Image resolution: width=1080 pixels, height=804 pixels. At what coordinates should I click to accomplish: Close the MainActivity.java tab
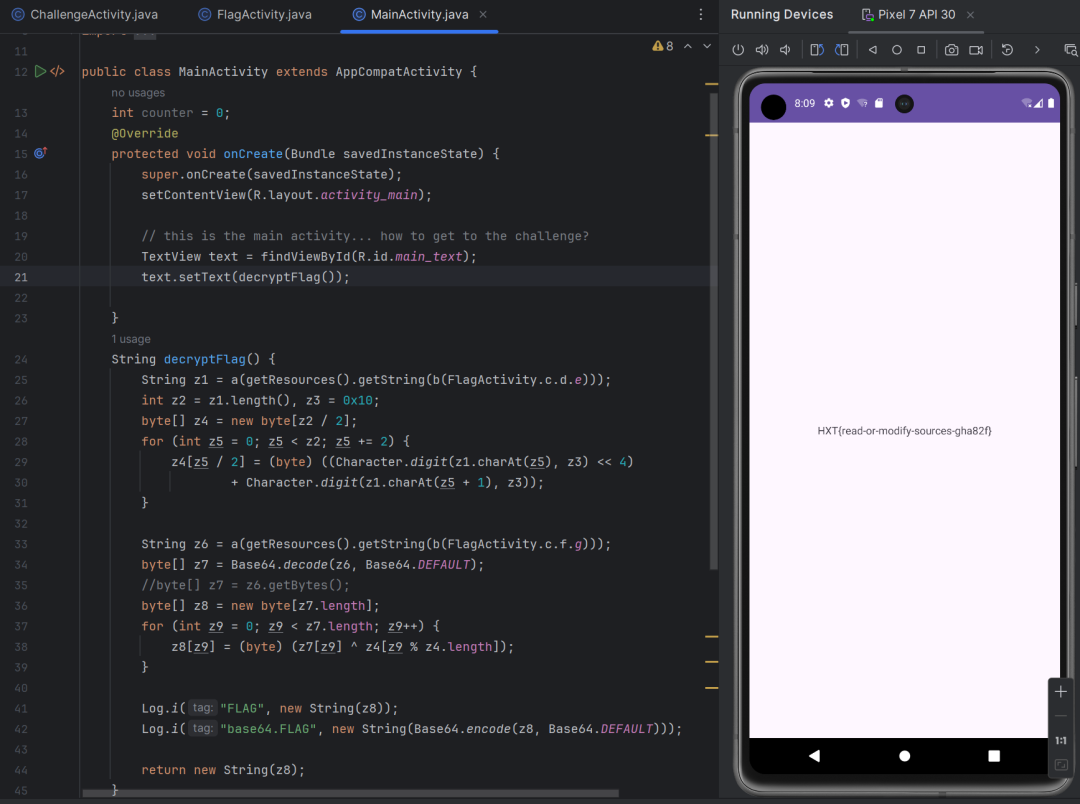(483, 14)
